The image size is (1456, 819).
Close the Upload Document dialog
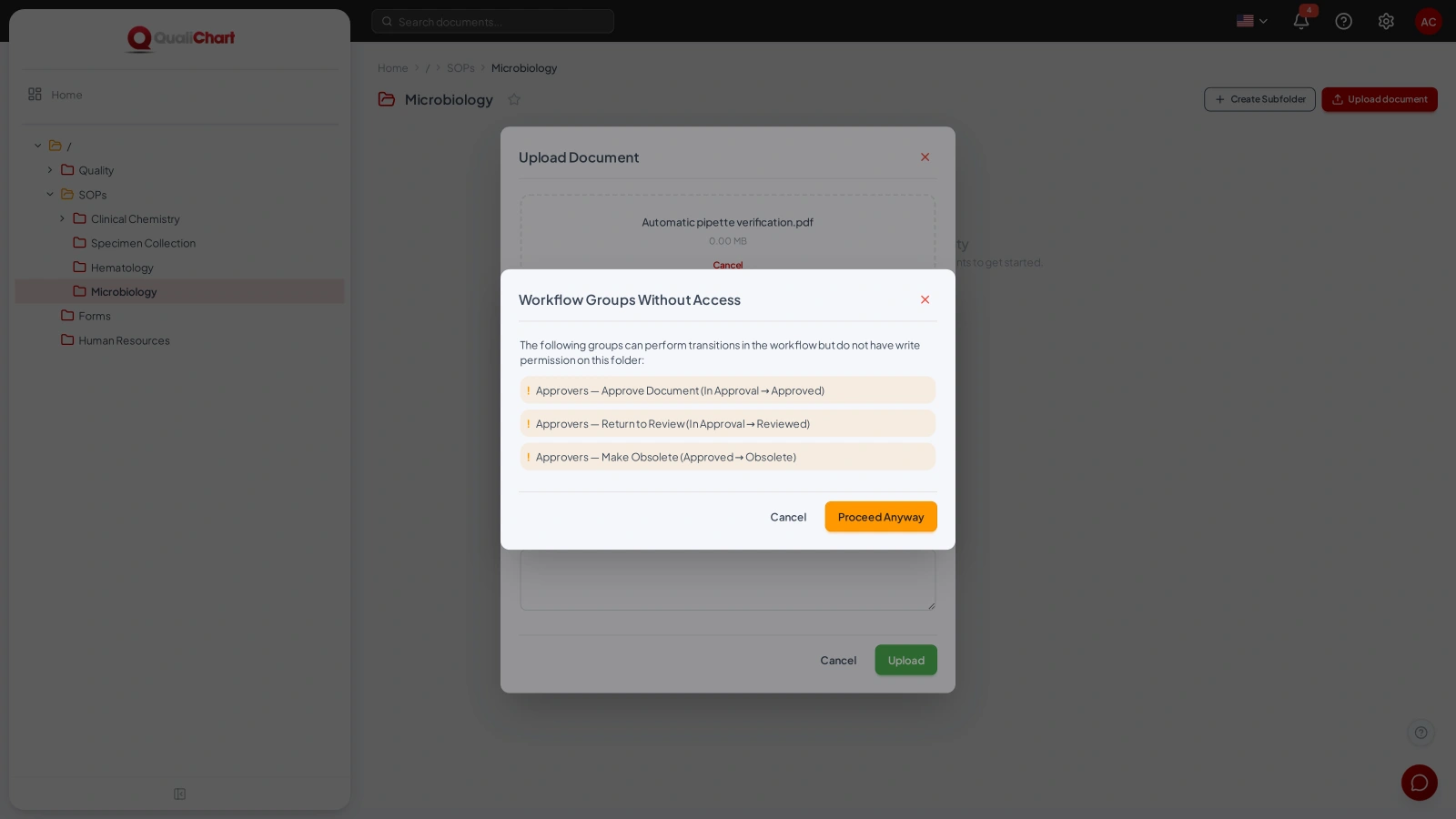pyautogui.click(x=925, y=157)
